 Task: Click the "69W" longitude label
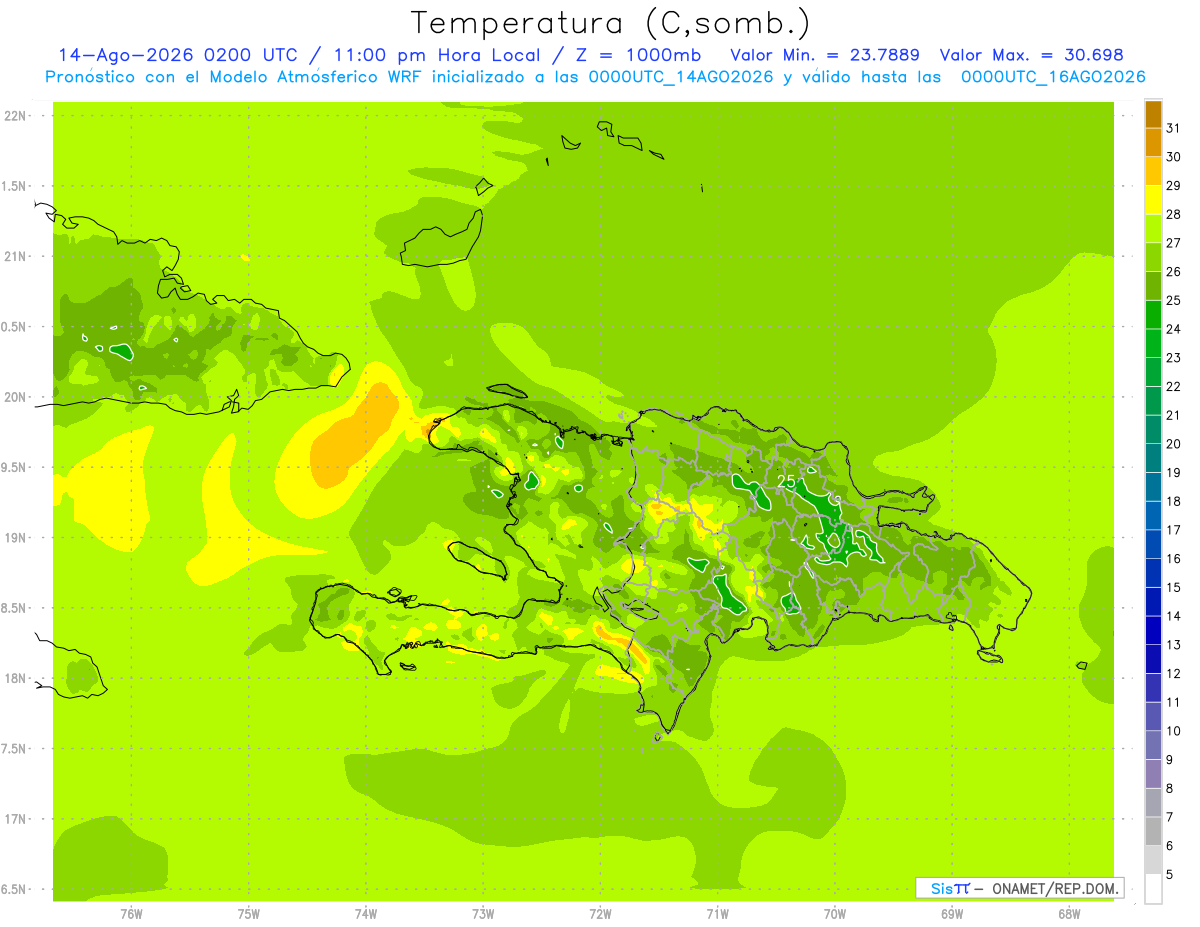(952, 914)
